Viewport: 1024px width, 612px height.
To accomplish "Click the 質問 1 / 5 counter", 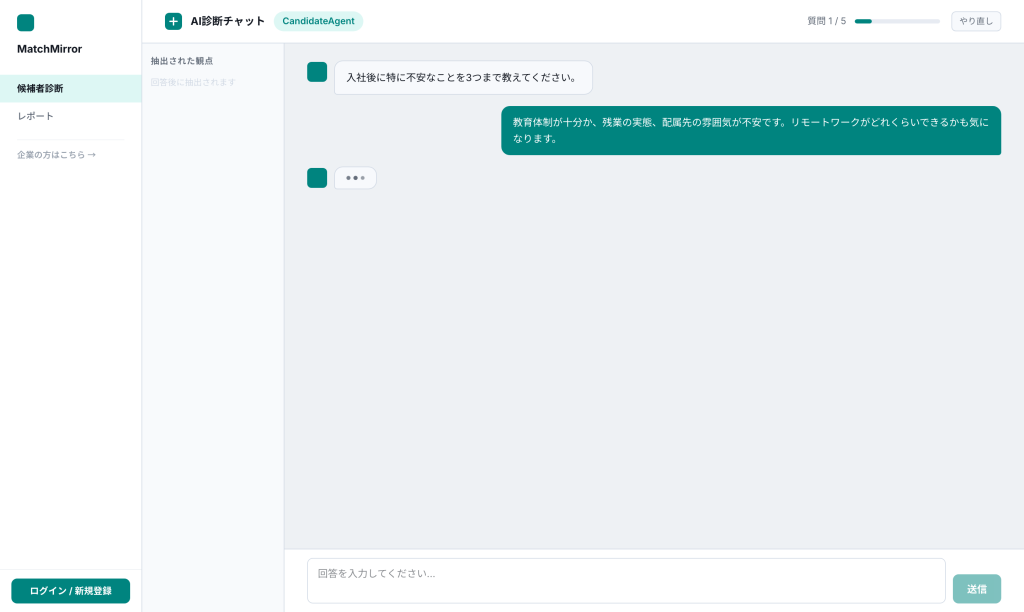I will point(826,21).
